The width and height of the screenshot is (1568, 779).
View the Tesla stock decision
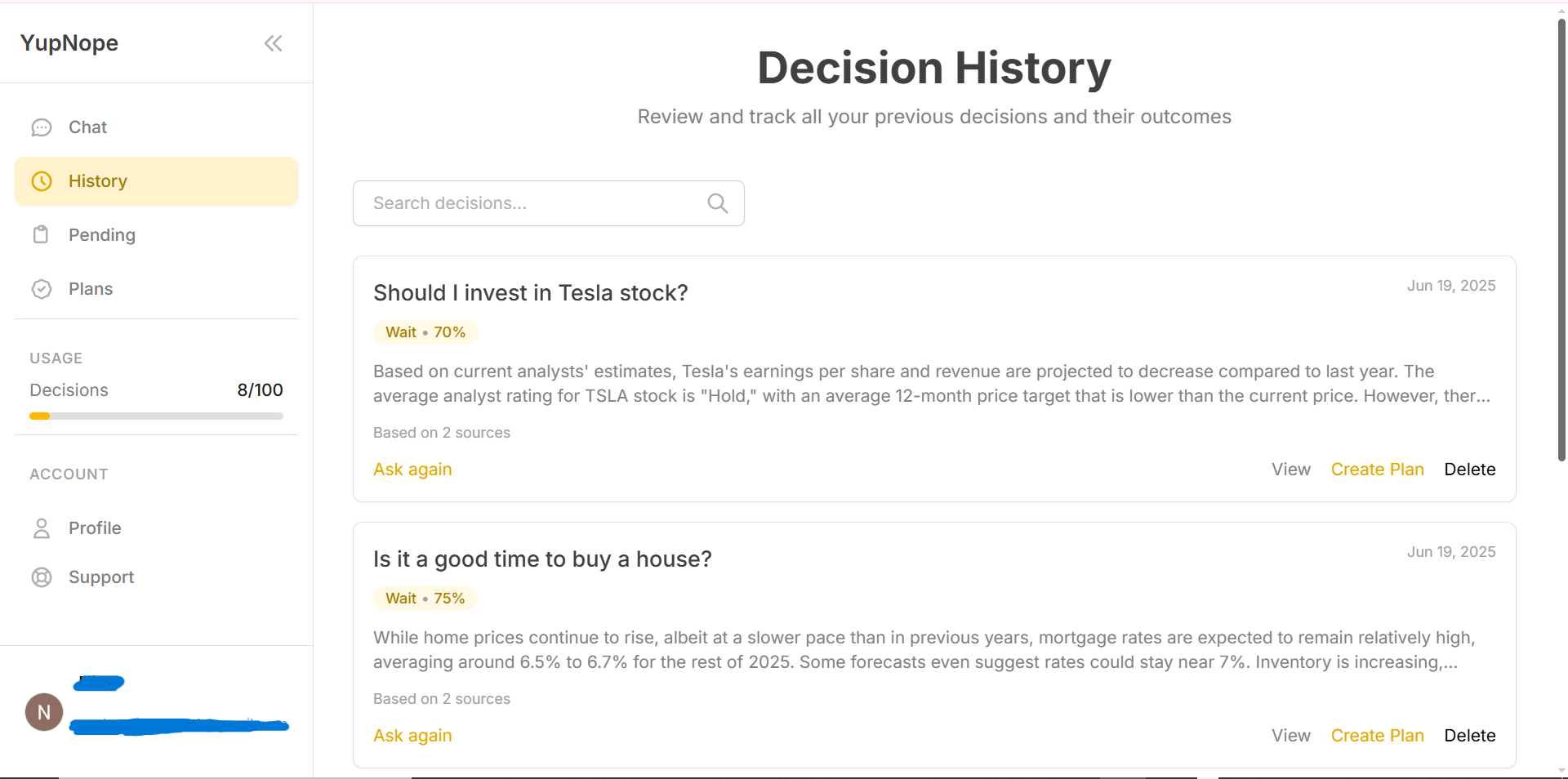[1290, 470]
